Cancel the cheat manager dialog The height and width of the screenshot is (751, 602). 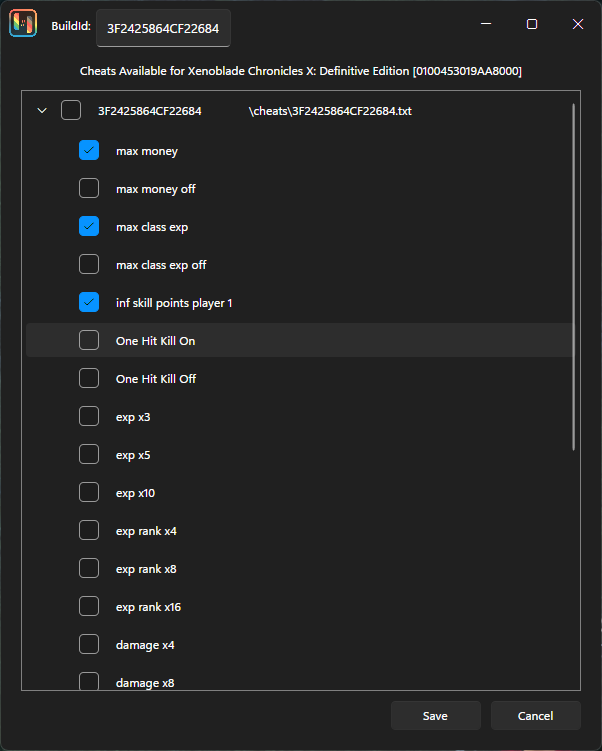click(x=535, y=716)
